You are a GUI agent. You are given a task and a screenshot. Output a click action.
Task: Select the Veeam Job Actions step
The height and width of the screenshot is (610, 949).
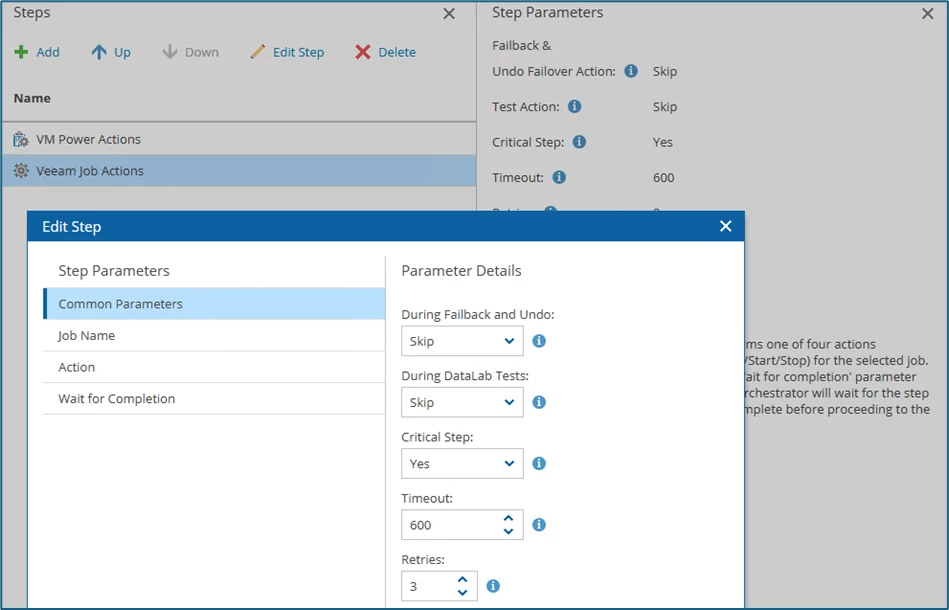(x=90, y=171)
